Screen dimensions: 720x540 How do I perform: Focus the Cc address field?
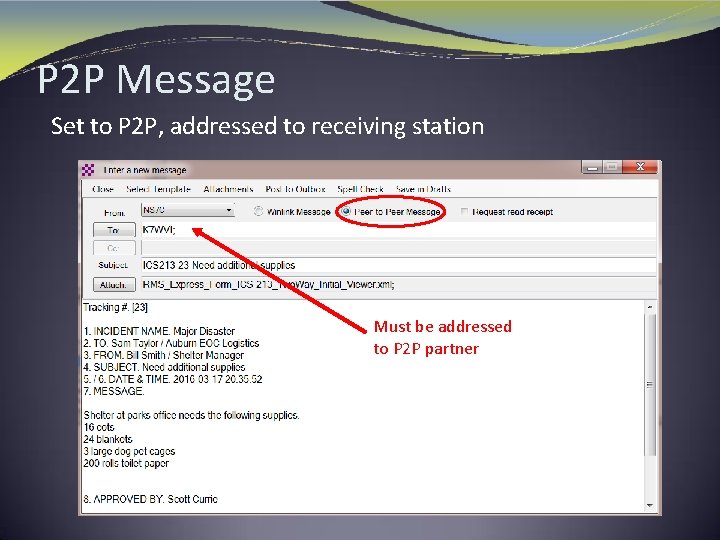click(399, 248)
